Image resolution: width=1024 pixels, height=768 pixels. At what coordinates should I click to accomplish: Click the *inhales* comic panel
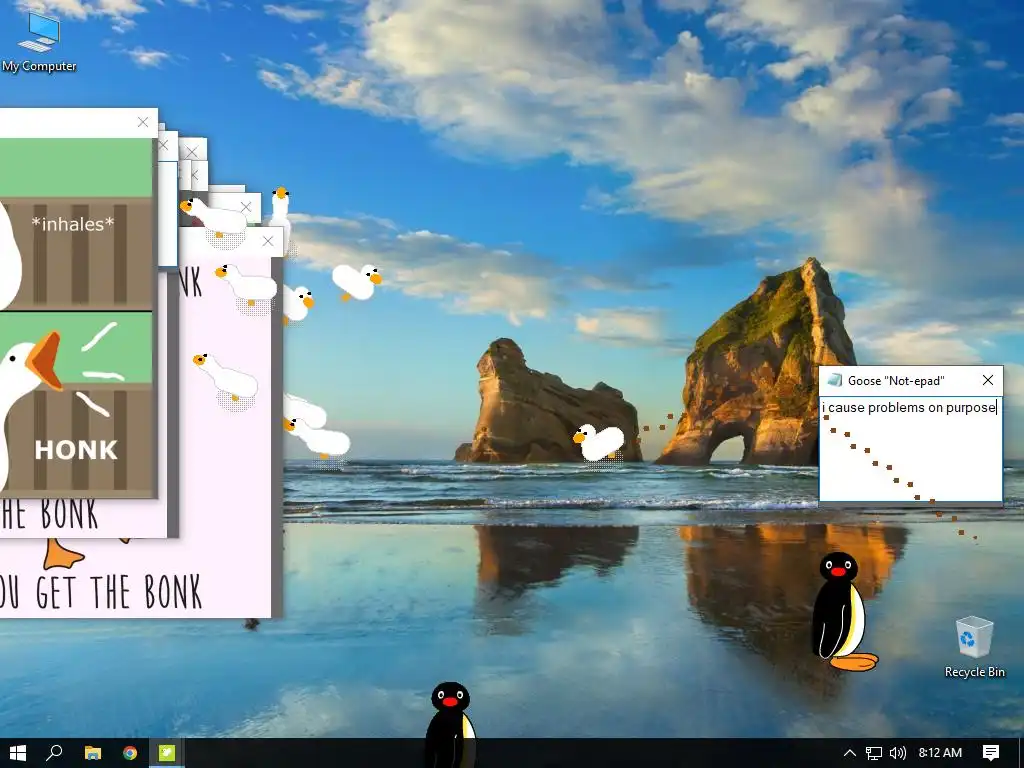click(x=76, y=224)
